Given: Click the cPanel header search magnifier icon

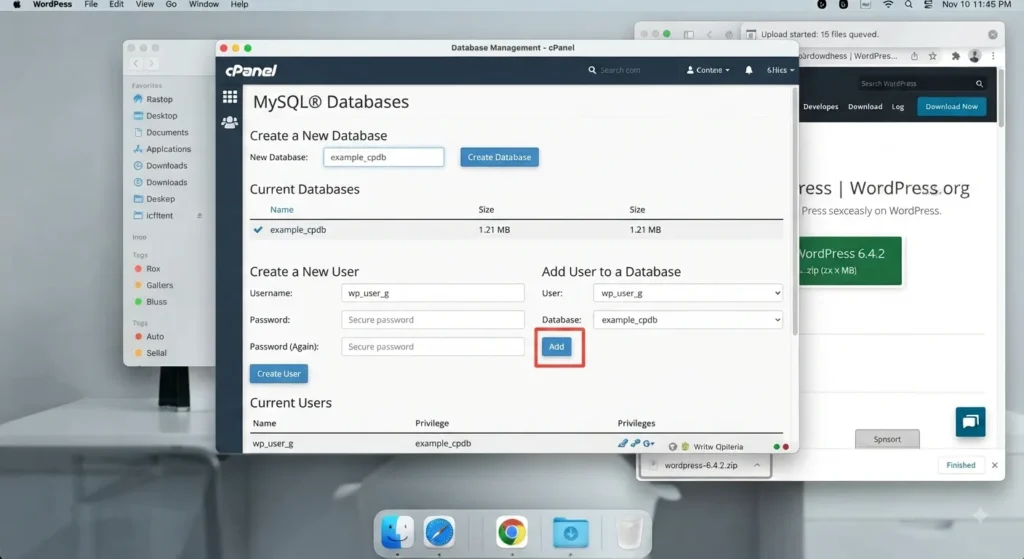Looking at the screenshot, I should (592, 70).
